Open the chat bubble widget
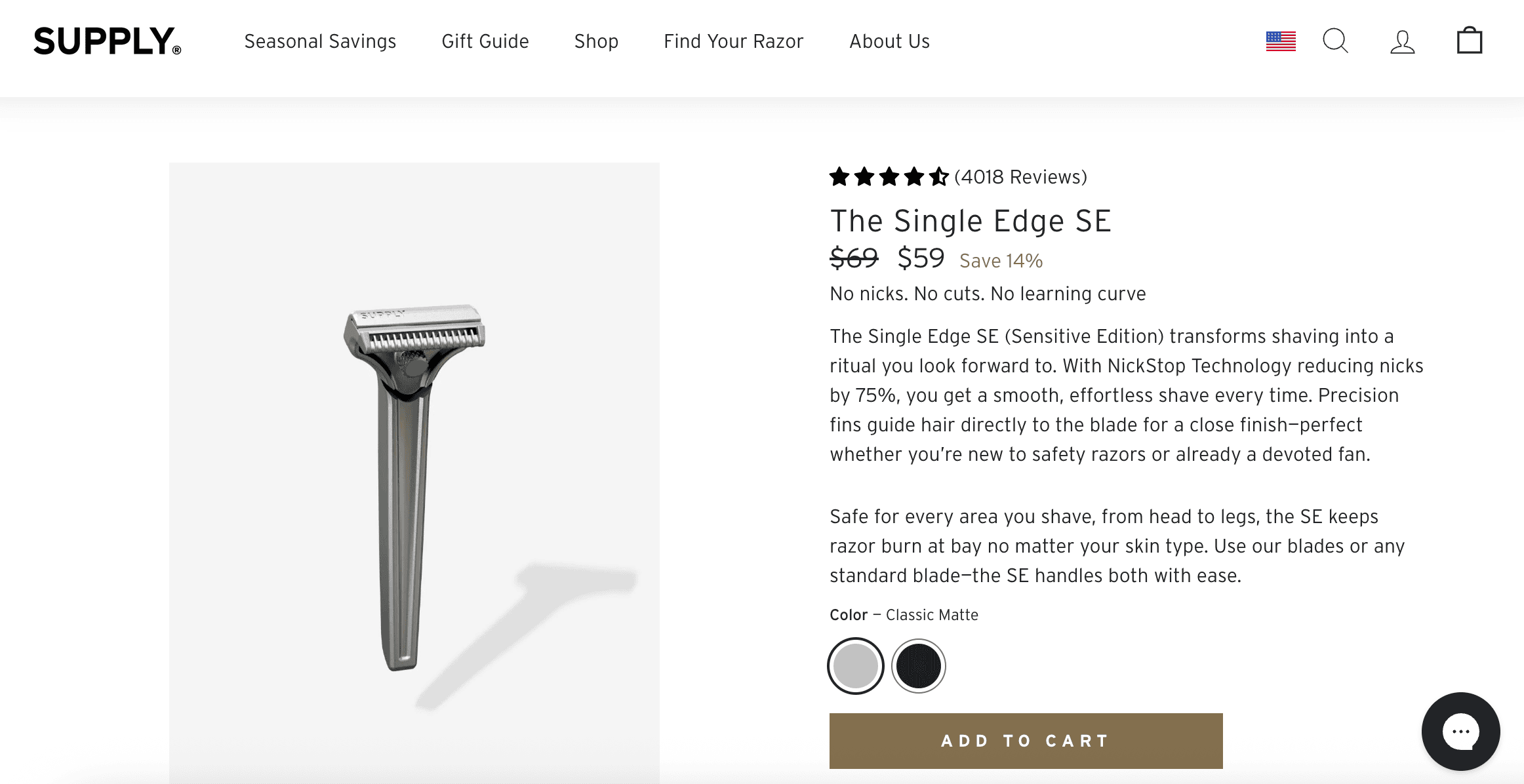The height and width of the screenshot is (784, 1524). coord(1460,731)
